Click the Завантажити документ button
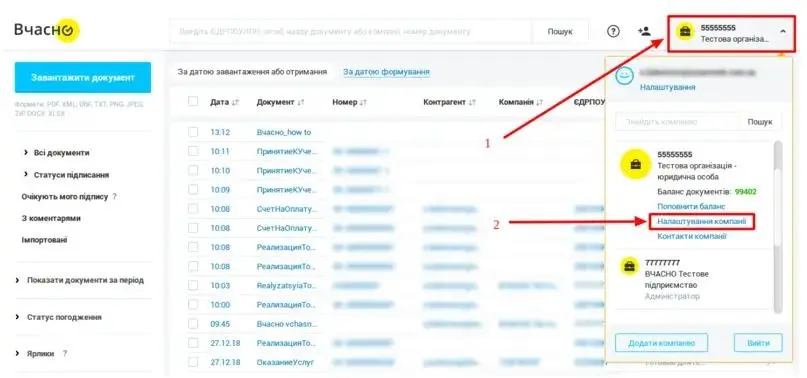The width and height of the screenshot is (807, 378). click(83, 78)
